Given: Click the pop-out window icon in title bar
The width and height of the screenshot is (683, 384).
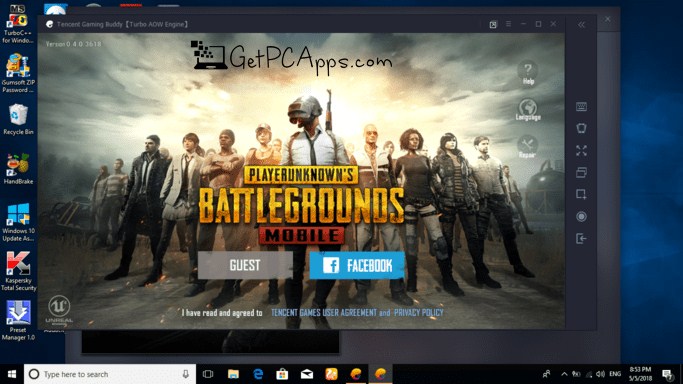Looking at the screenshot, I should [493, 24].
